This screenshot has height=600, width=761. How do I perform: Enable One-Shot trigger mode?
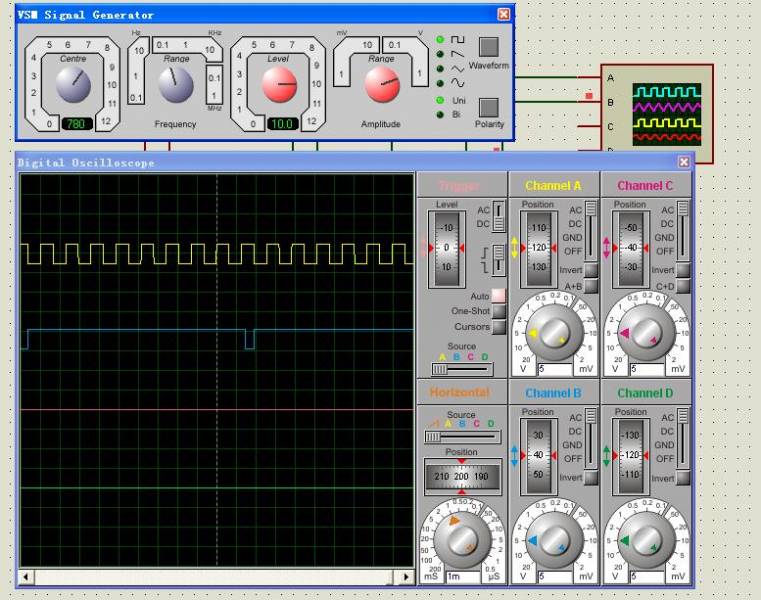(x=498, y=311)
